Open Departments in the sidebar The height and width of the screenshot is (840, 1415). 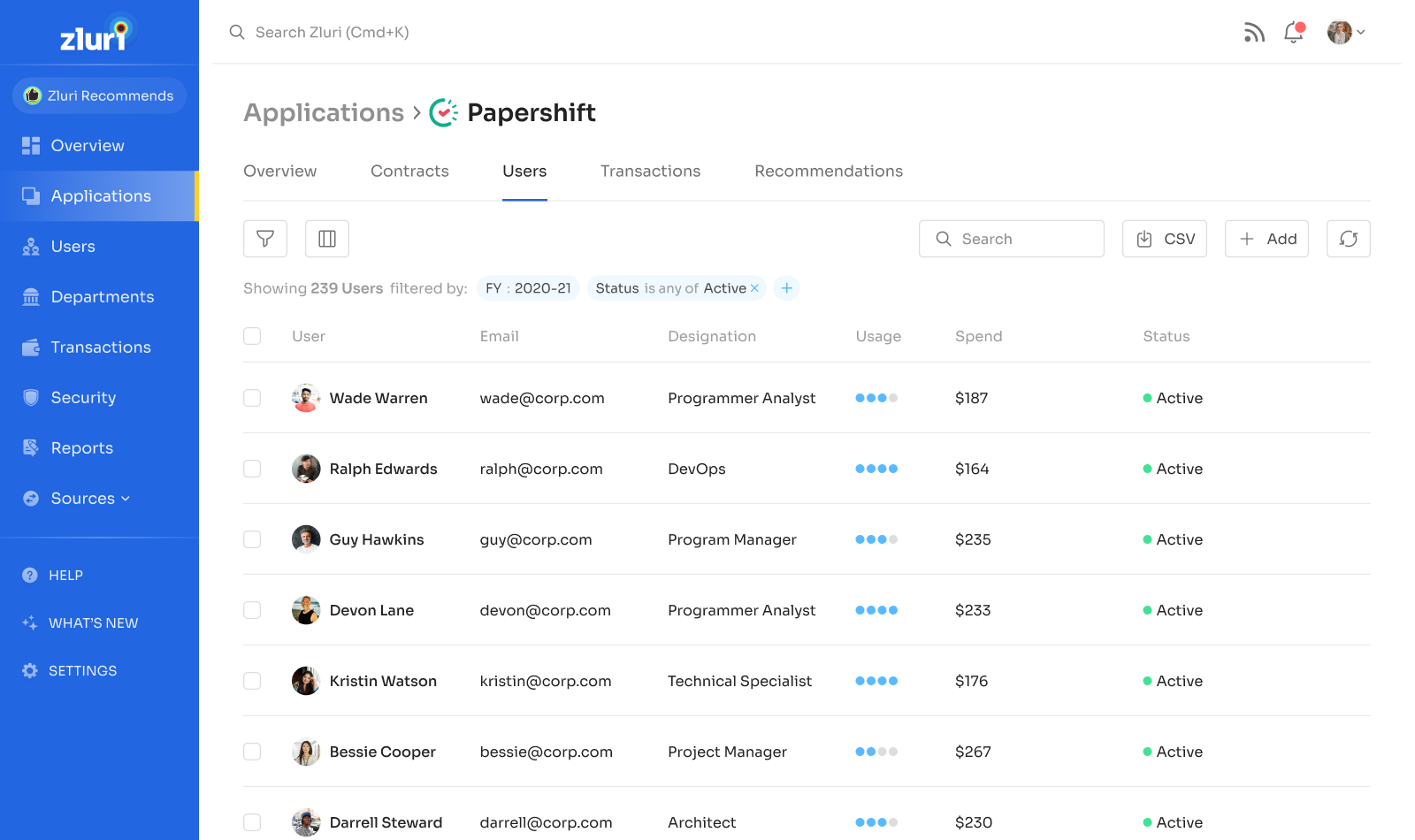point(99,297)
